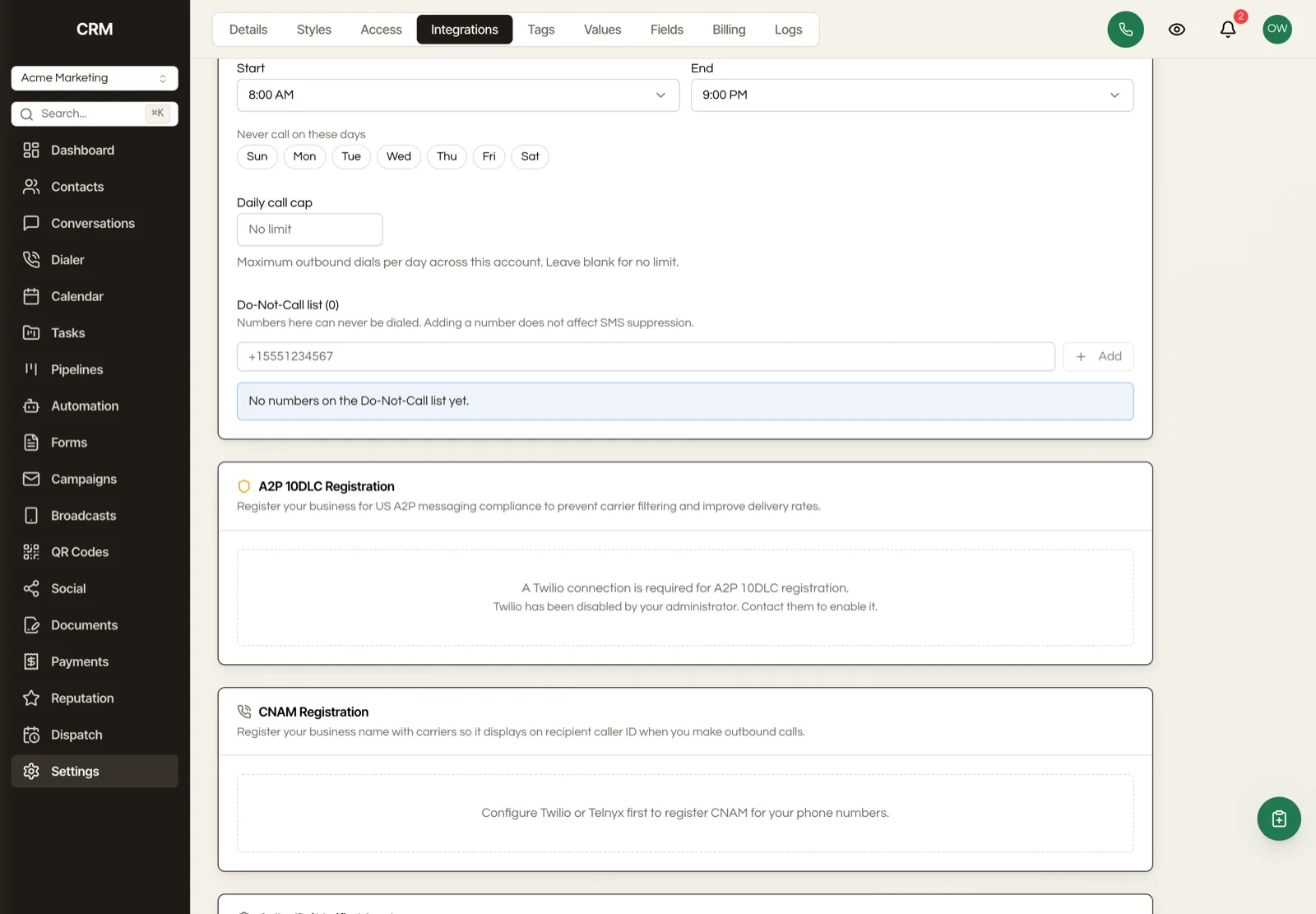Open the Forms icon in sidebar
The width and height of the screenshot is (1316, 914).
click(x=31, y=443)
